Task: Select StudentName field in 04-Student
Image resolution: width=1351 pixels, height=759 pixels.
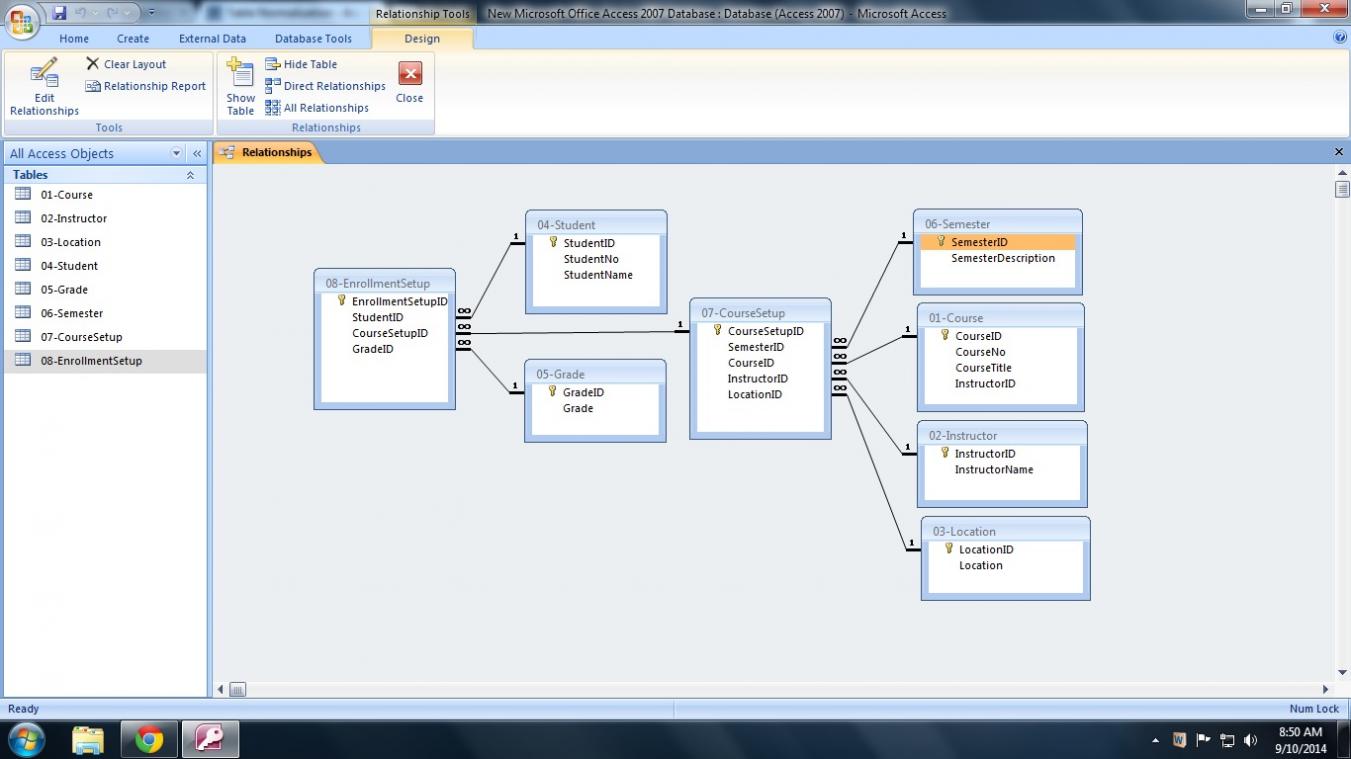Action: pyautogui.click(x=598, y=275)
